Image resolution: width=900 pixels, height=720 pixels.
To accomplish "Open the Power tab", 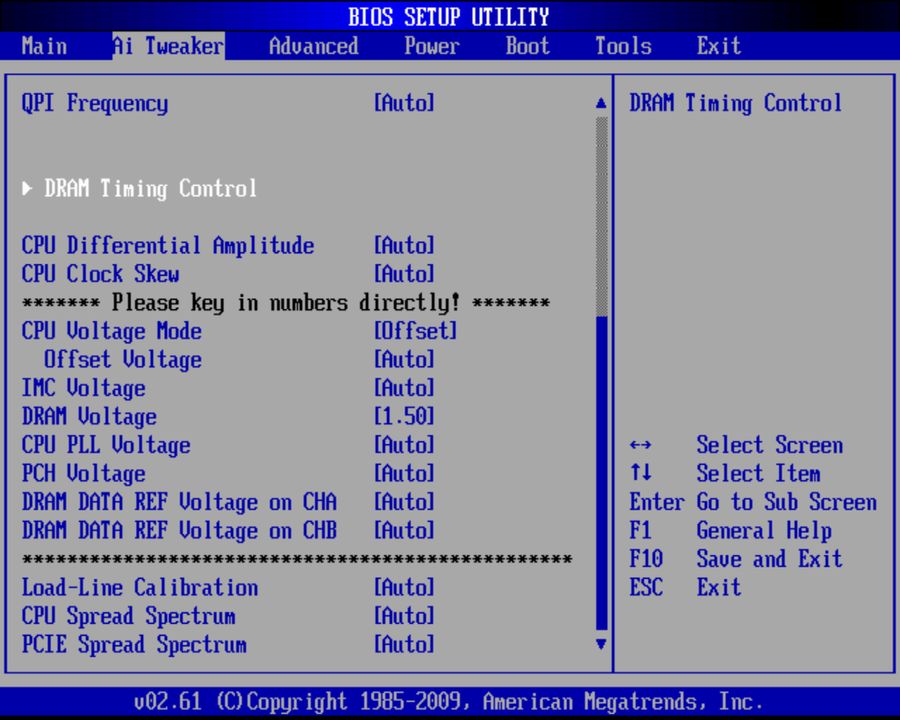I will click(x=432, y=46).
